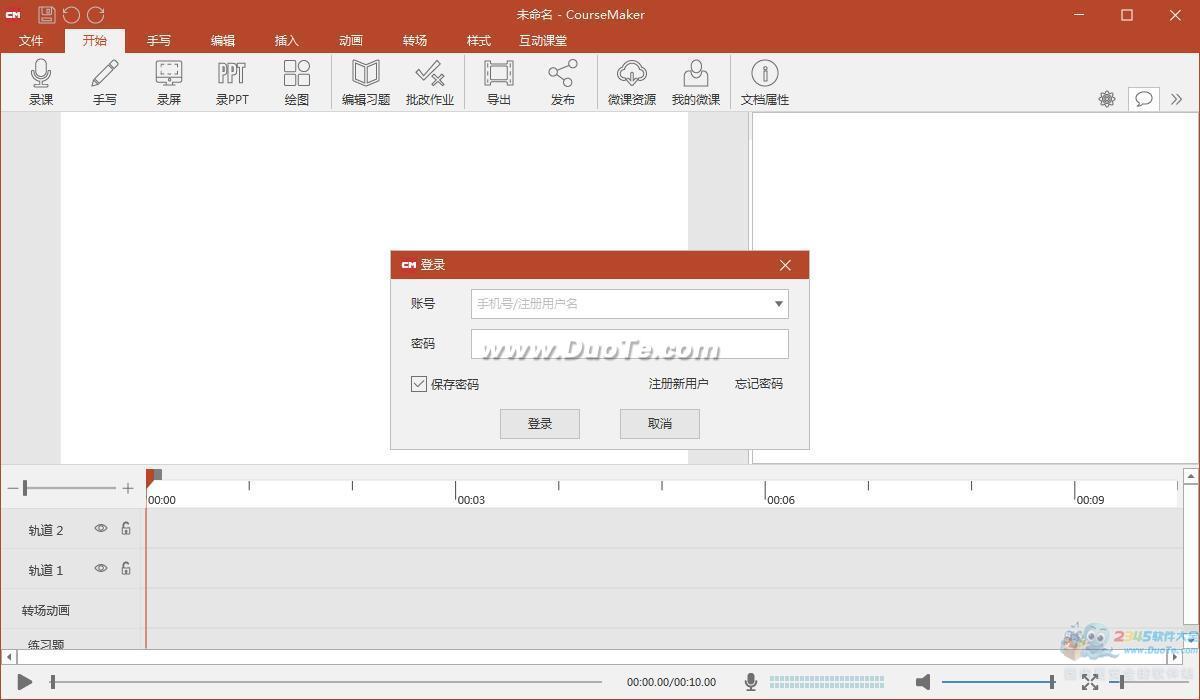The width and height of the screenshot is (1200, 700).
Task: Click the 登录 button
Action: [540, 424]
